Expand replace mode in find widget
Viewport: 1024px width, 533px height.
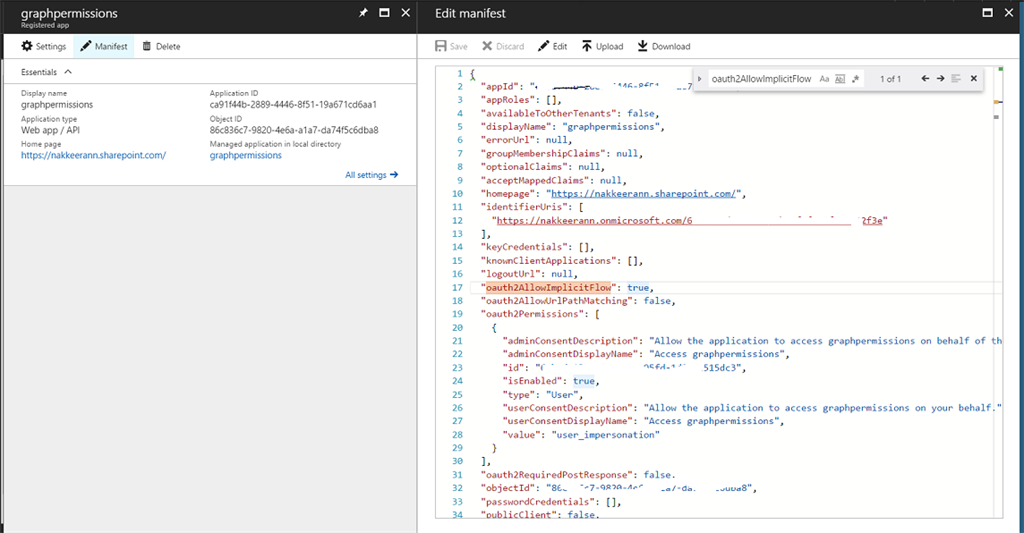[700, 79]
